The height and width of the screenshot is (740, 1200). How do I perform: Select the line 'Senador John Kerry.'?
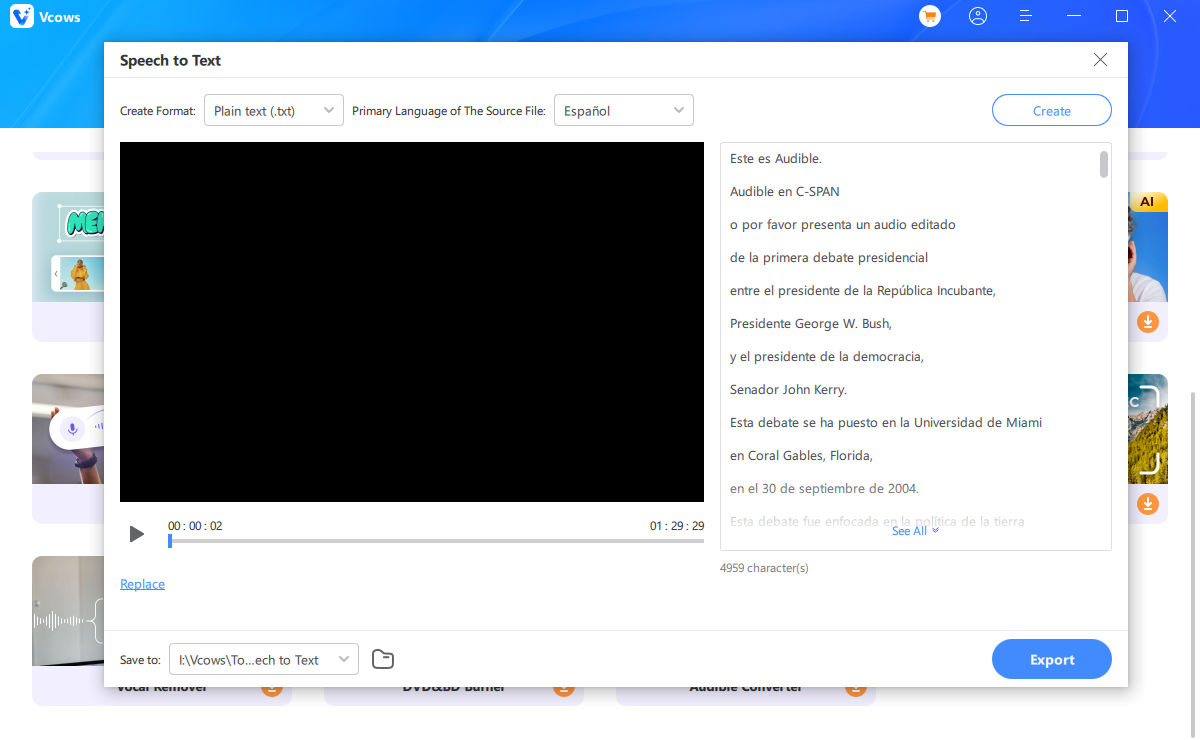tap(789, 389)
